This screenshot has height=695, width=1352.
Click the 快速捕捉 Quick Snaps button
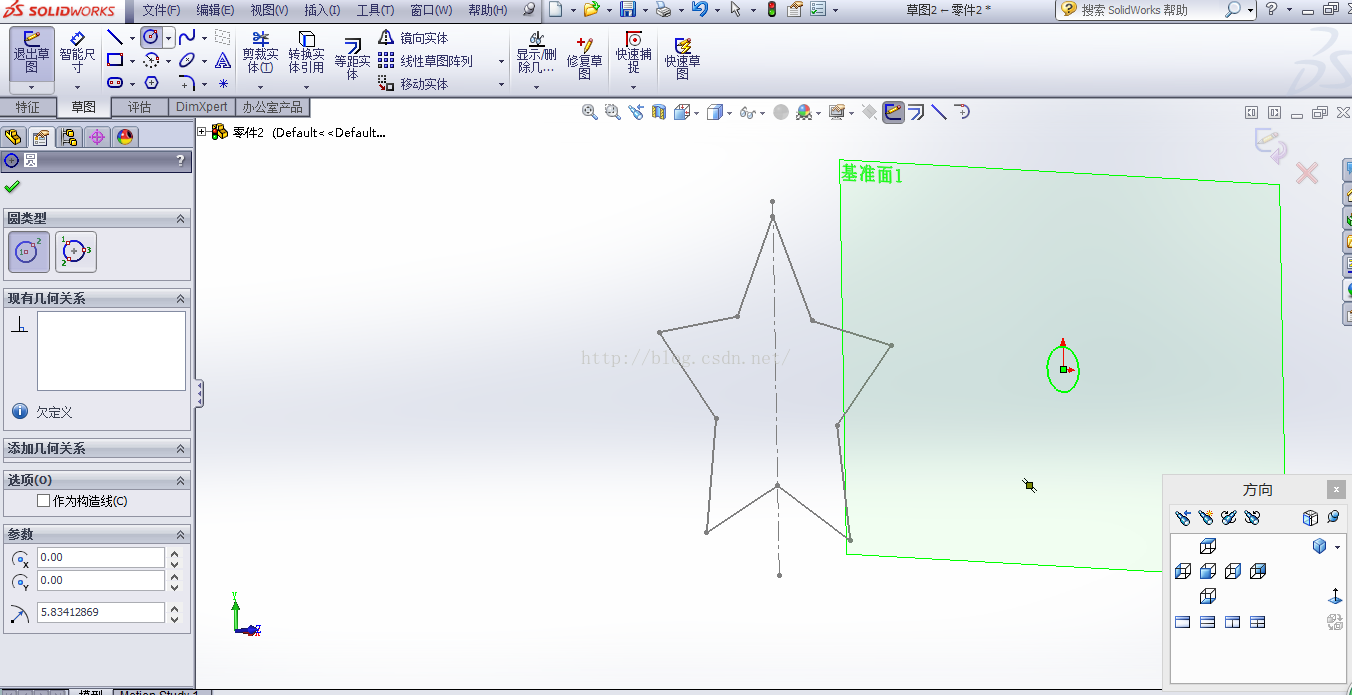(633, 54)
